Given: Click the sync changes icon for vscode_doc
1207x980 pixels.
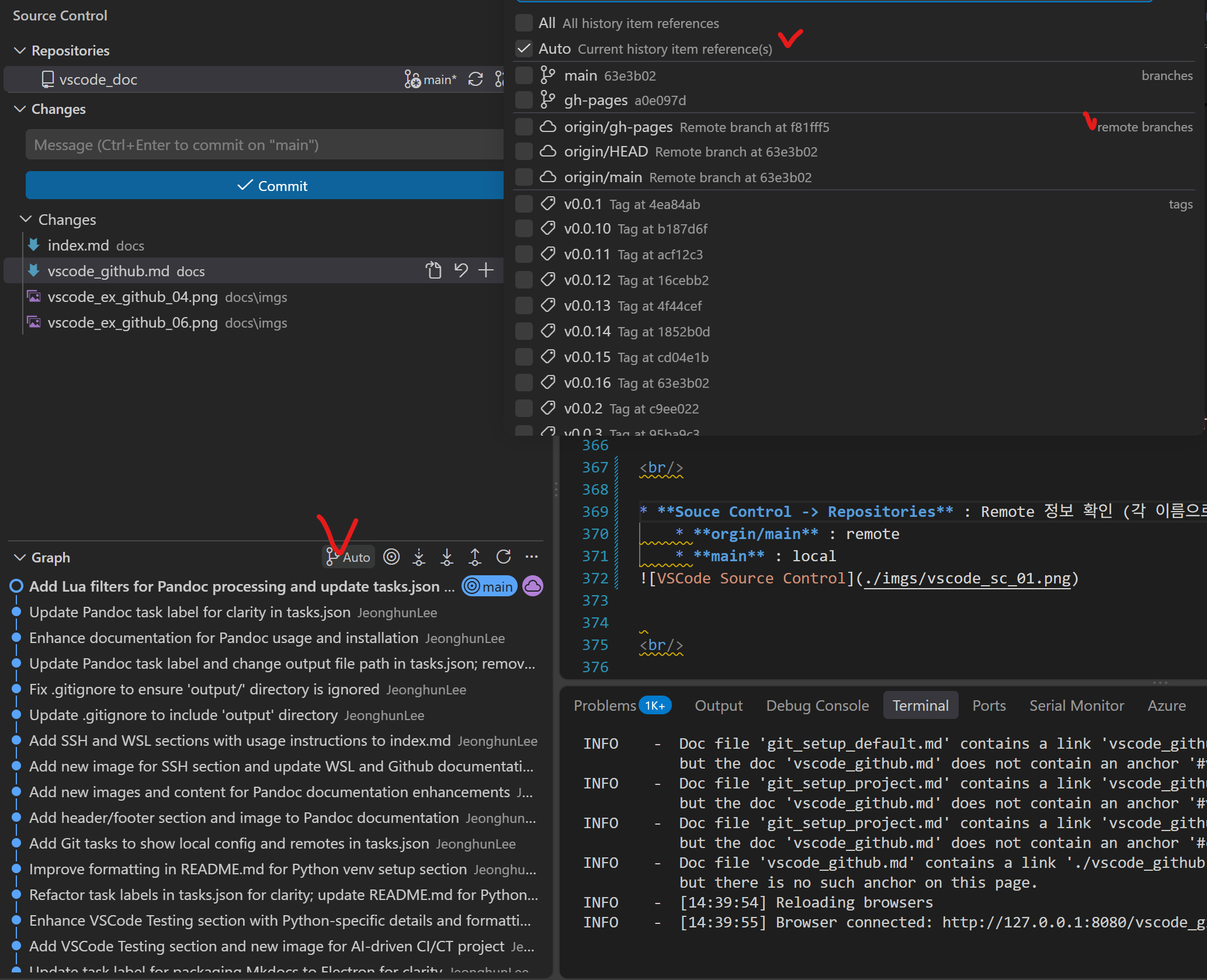Looking at the screenshot, I should tap(476, 79).
